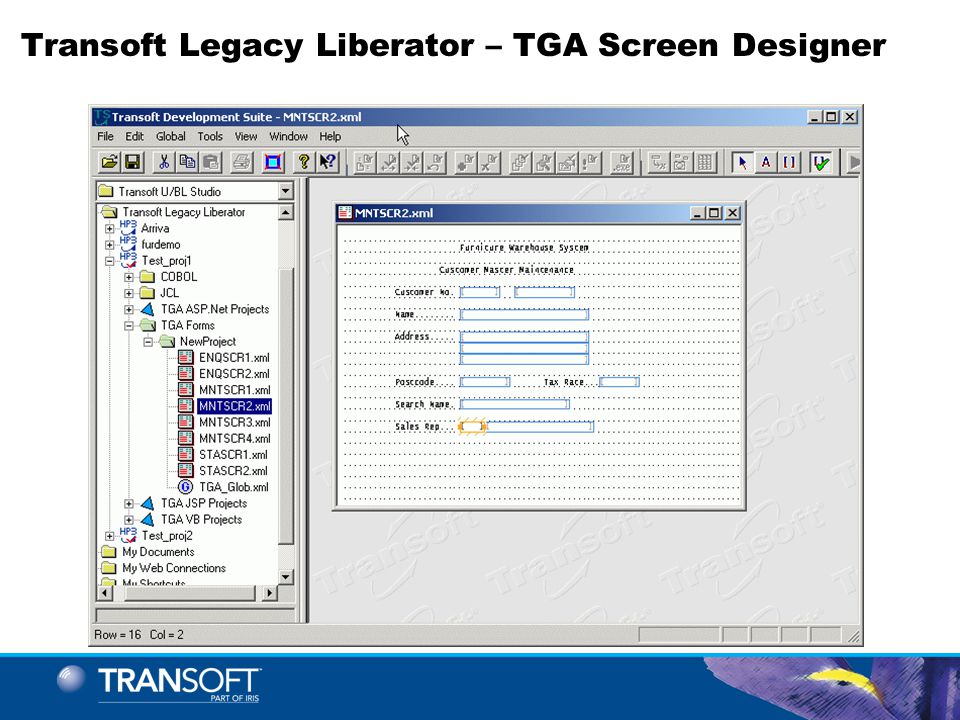Click the green checkmark validate icon
Screen dimensions: 960x720
click(820, 163)
